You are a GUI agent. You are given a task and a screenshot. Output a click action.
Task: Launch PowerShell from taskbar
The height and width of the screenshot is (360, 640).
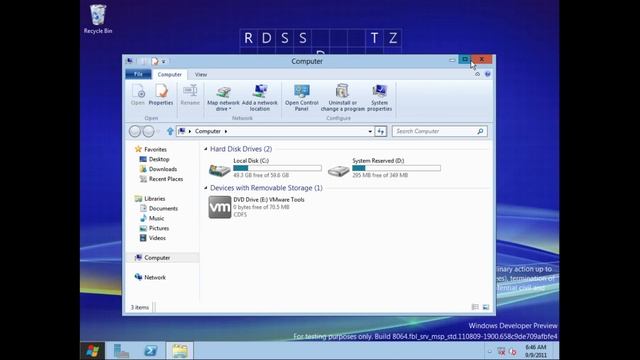pyautogui.click(x=151, y=351)
